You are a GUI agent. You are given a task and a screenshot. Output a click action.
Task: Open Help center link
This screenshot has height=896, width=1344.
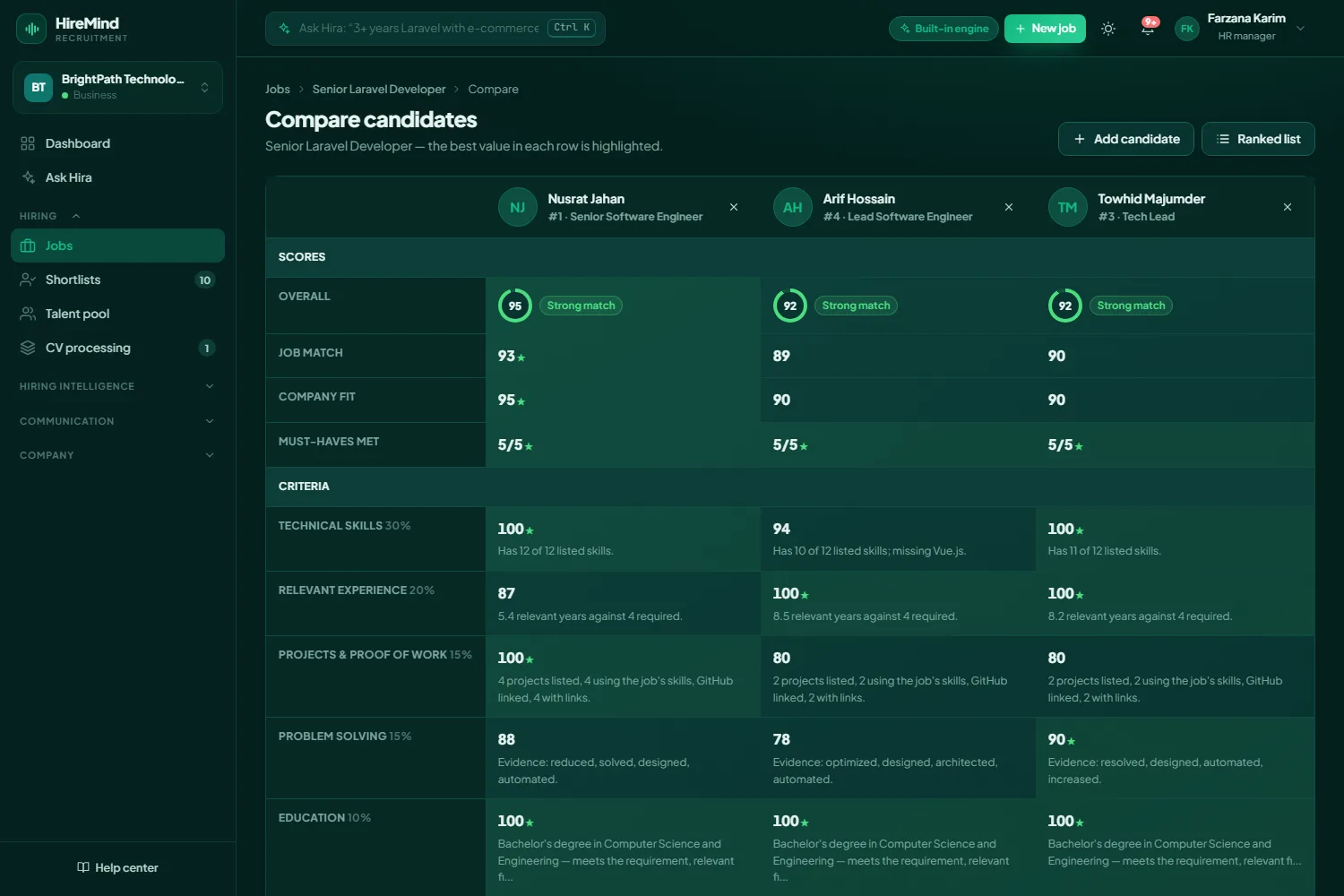117,867
